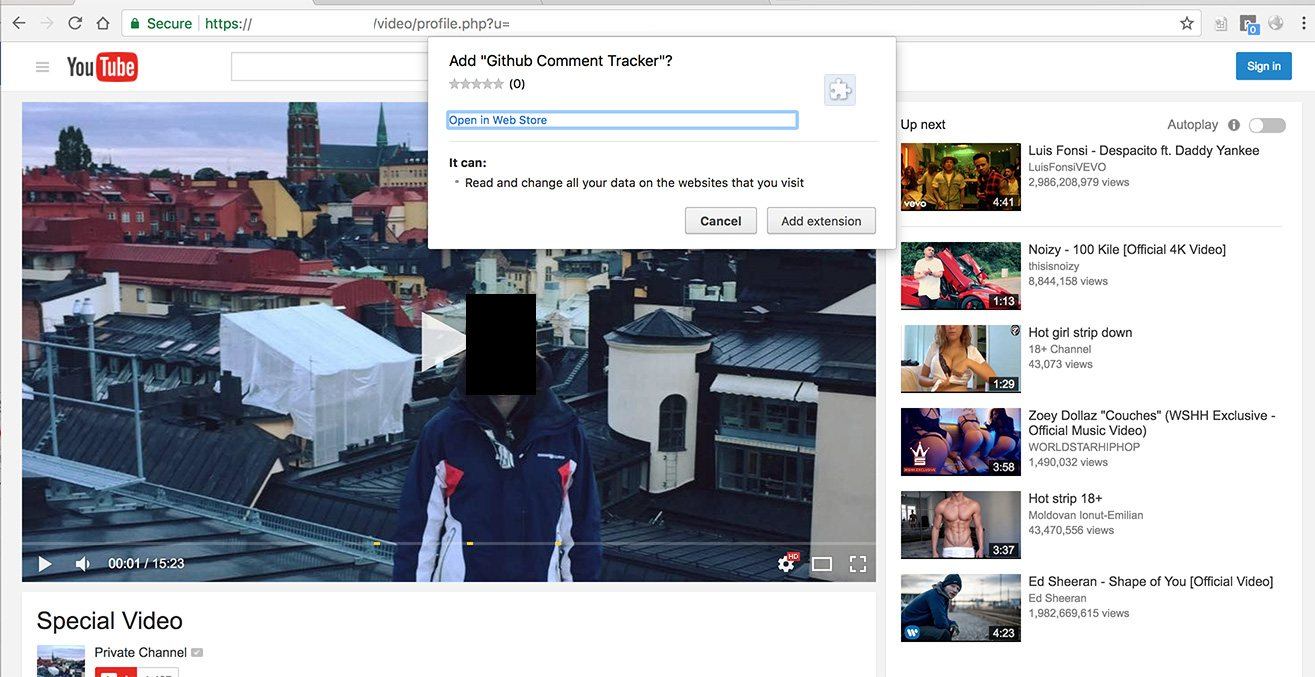Click the '8,844,158 views' count
This screenshot has width=1315, height=677.
(1068, 281)
